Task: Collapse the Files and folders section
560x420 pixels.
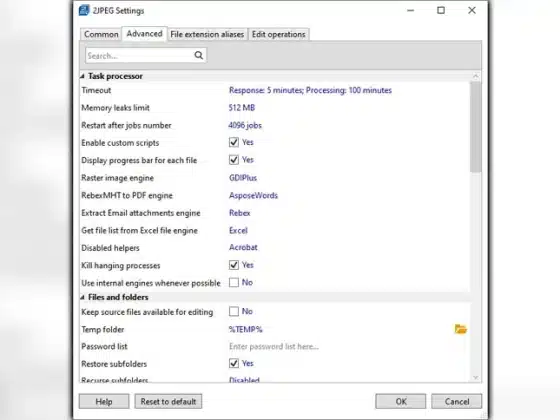Action: 82,297
